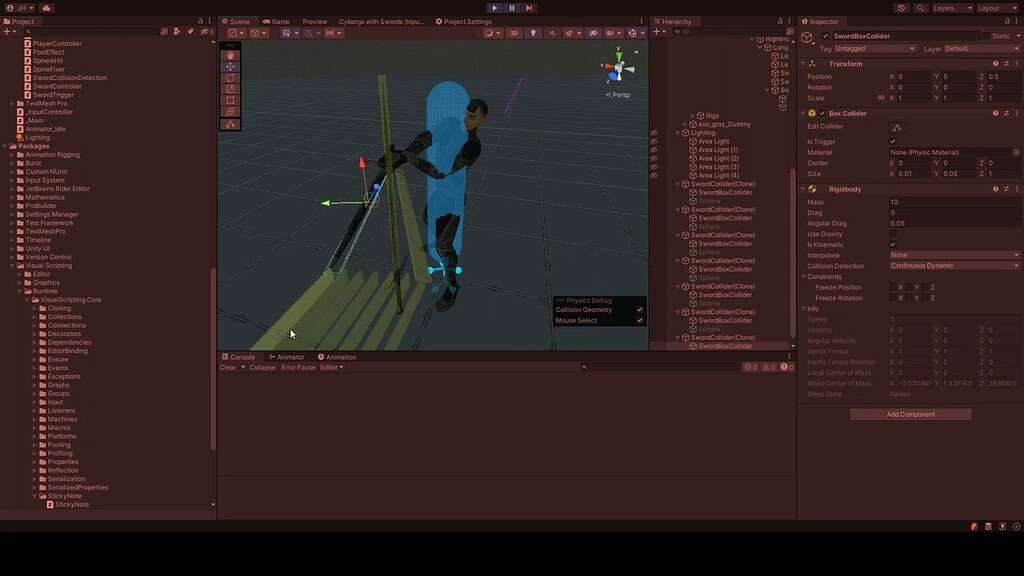The width and height of the screenshot is (1024, 576).
Task: Click the Add Component button
Action: (910, 414)
